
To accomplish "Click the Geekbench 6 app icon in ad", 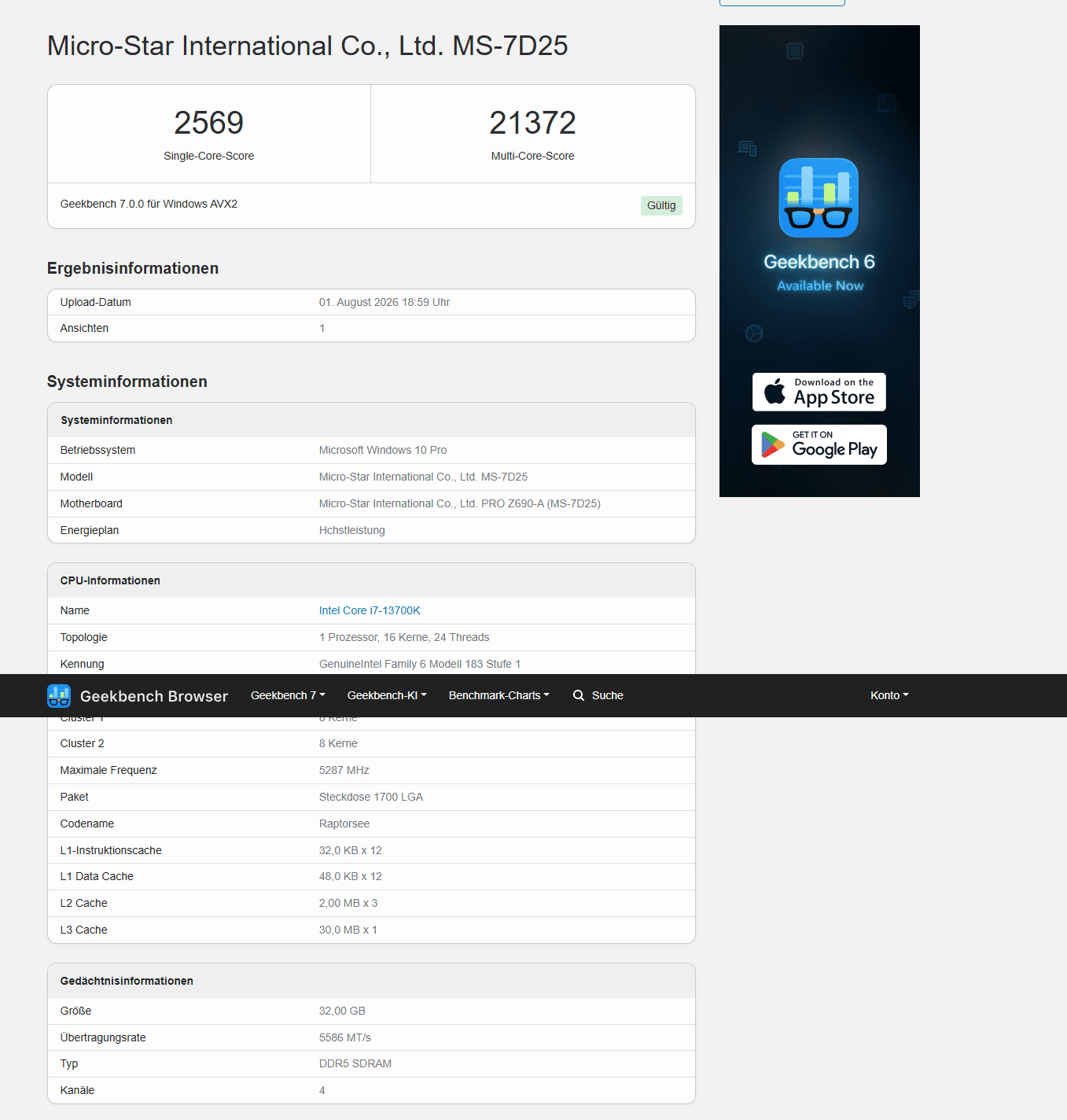I will [x=819, y=198].
